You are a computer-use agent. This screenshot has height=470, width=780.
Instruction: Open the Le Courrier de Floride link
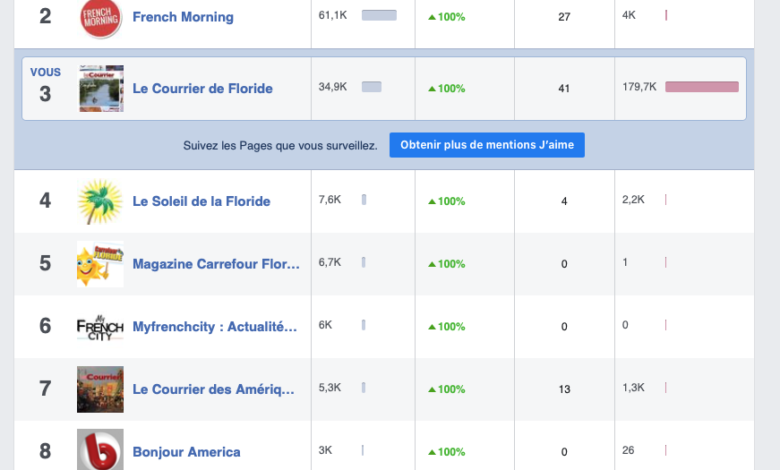click(202, 89)
